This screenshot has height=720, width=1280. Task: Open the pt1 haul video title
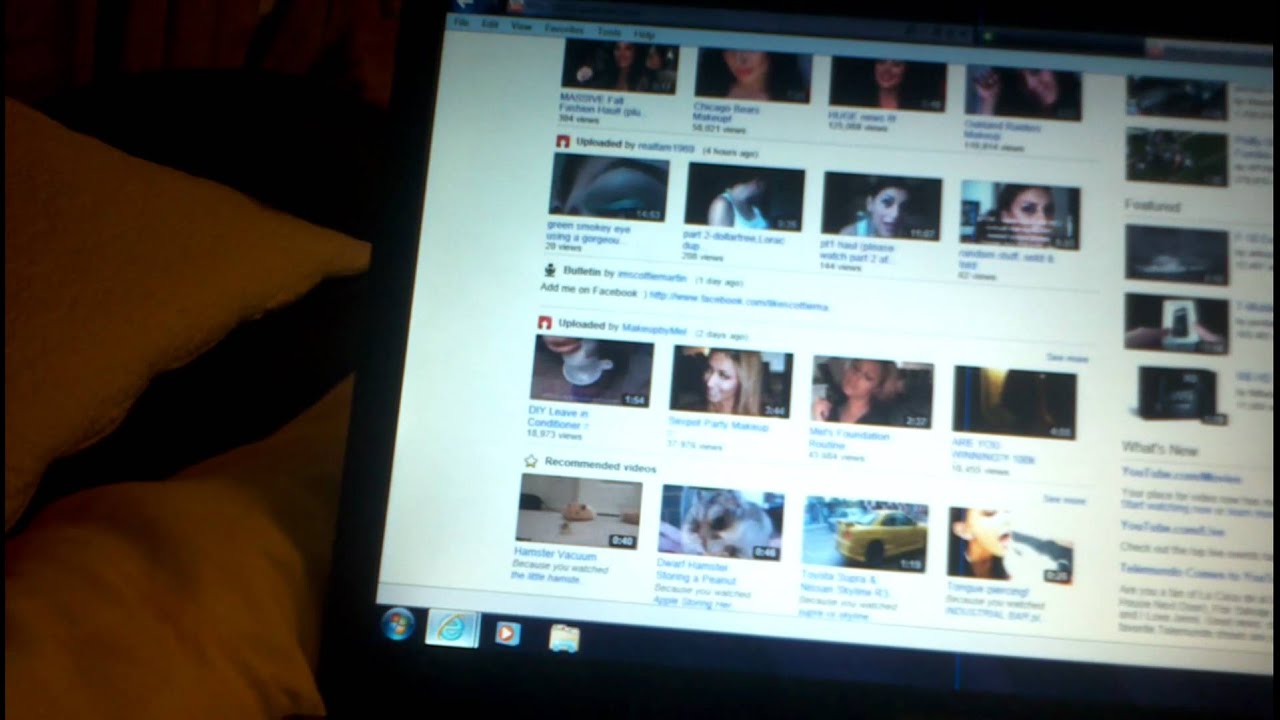858,251
